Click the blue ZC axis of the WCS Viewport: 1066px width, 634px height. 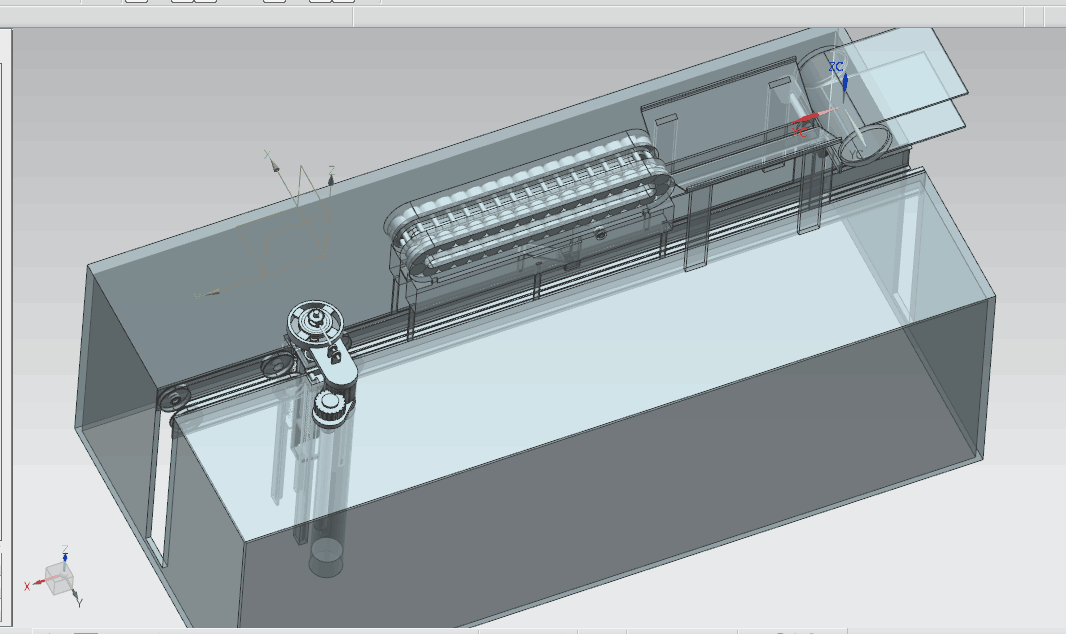844,82
